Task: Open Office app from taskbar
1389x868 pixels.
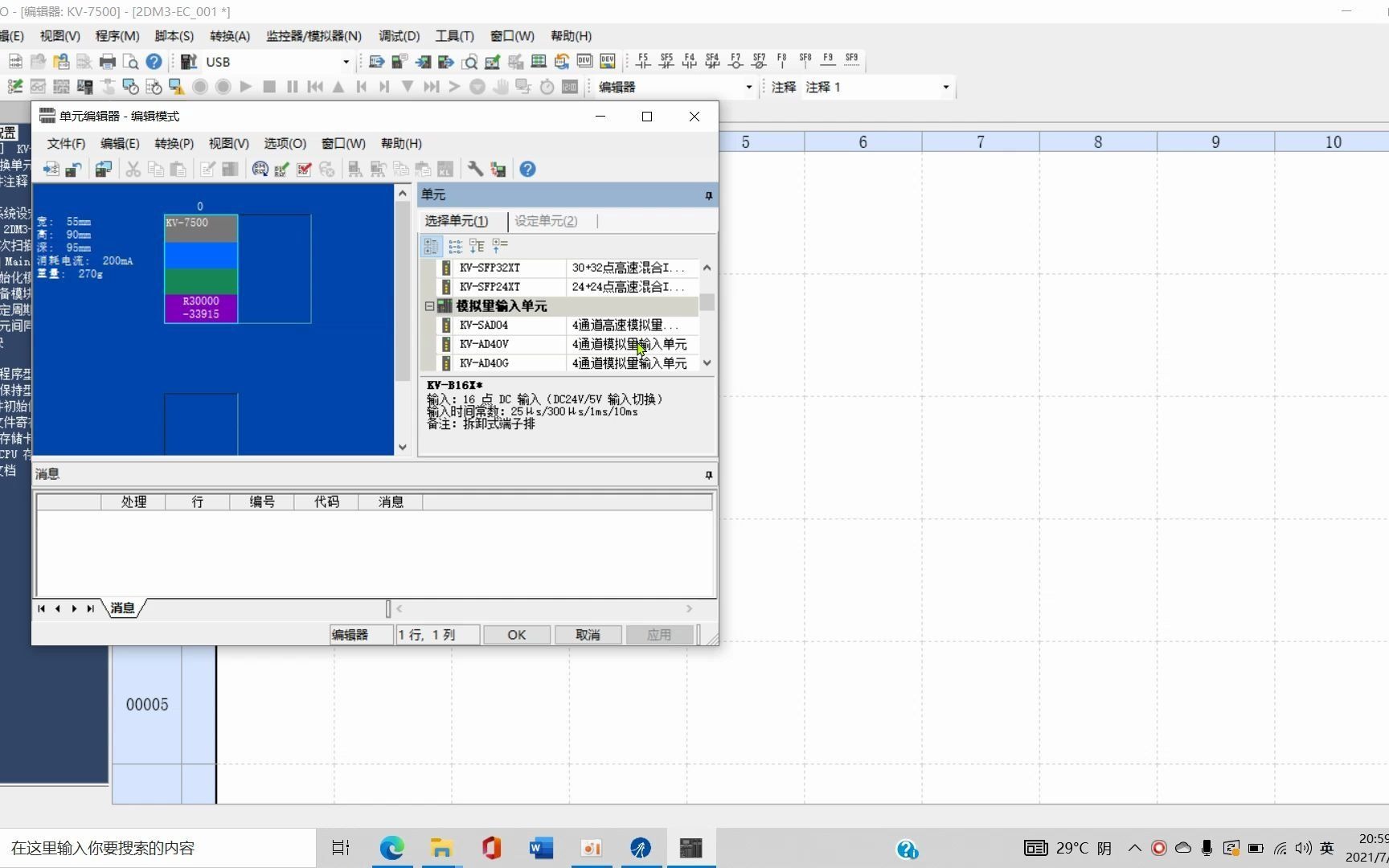Action: click(491, 848)
